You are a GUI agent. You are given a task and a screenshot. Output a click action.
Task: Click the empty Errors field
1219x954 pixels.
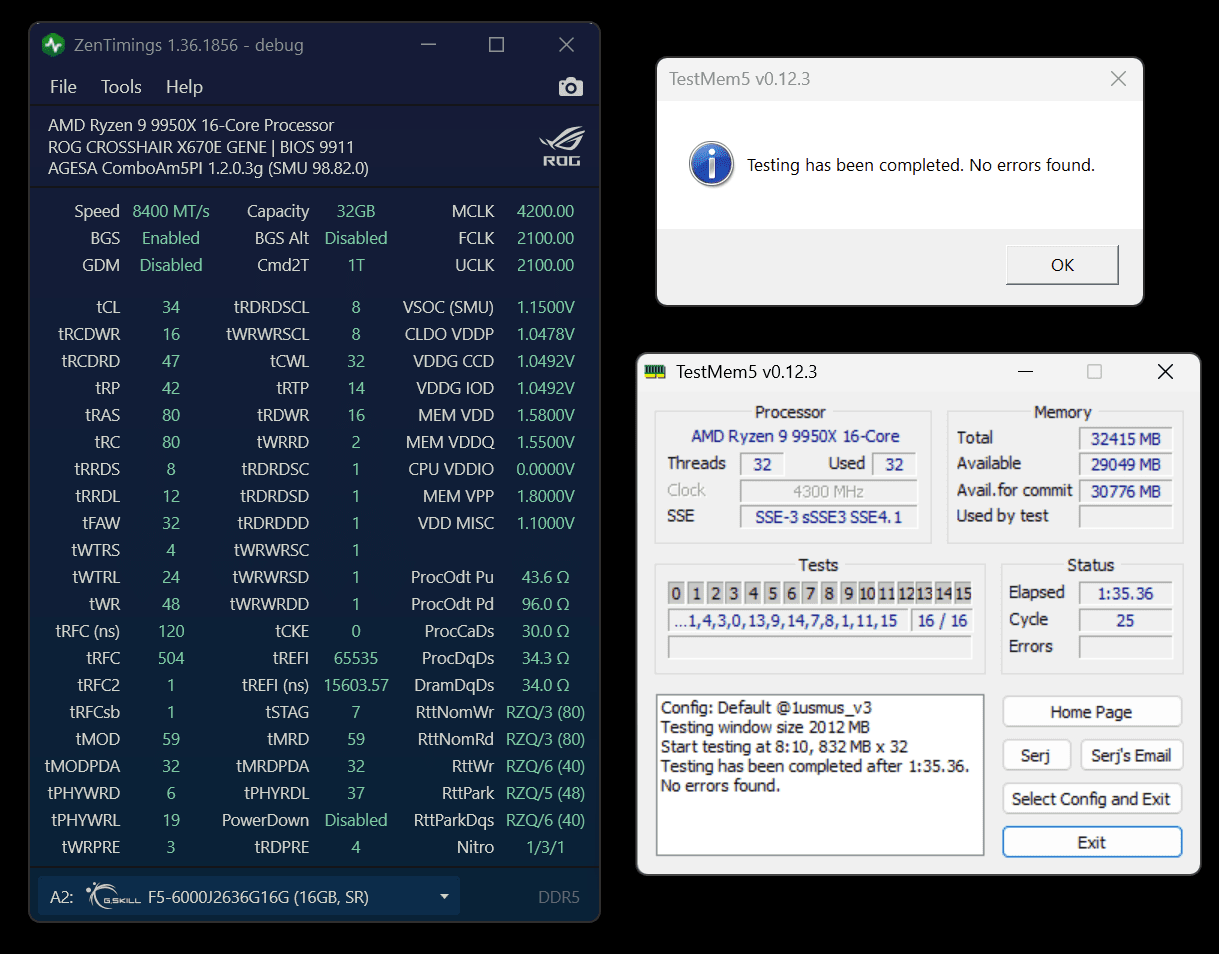[x=1125, y=647]
